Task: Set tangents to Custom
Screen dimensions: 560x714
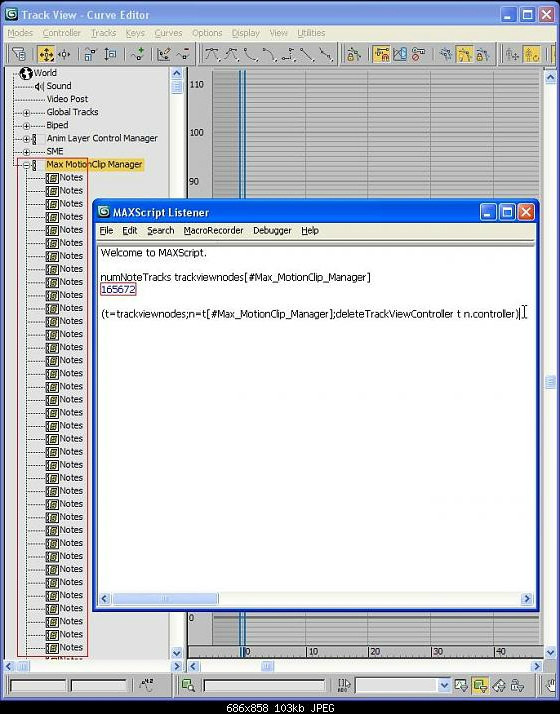Action: [231, 55]
